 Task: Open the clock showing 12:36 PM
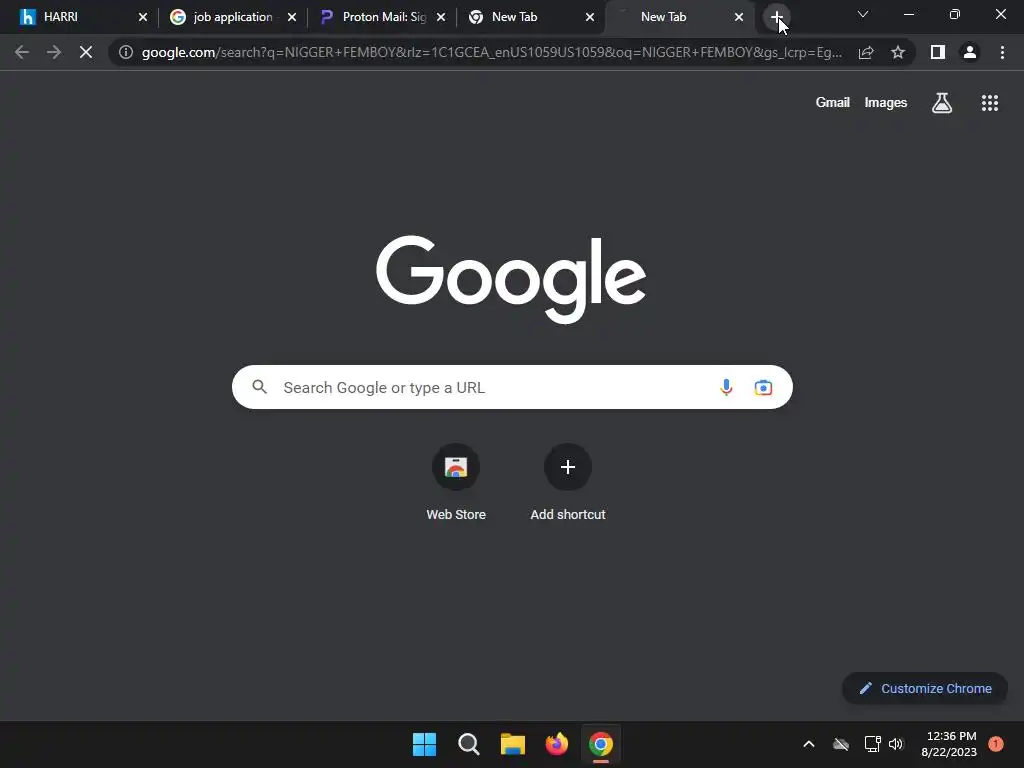tap(949, 744)
